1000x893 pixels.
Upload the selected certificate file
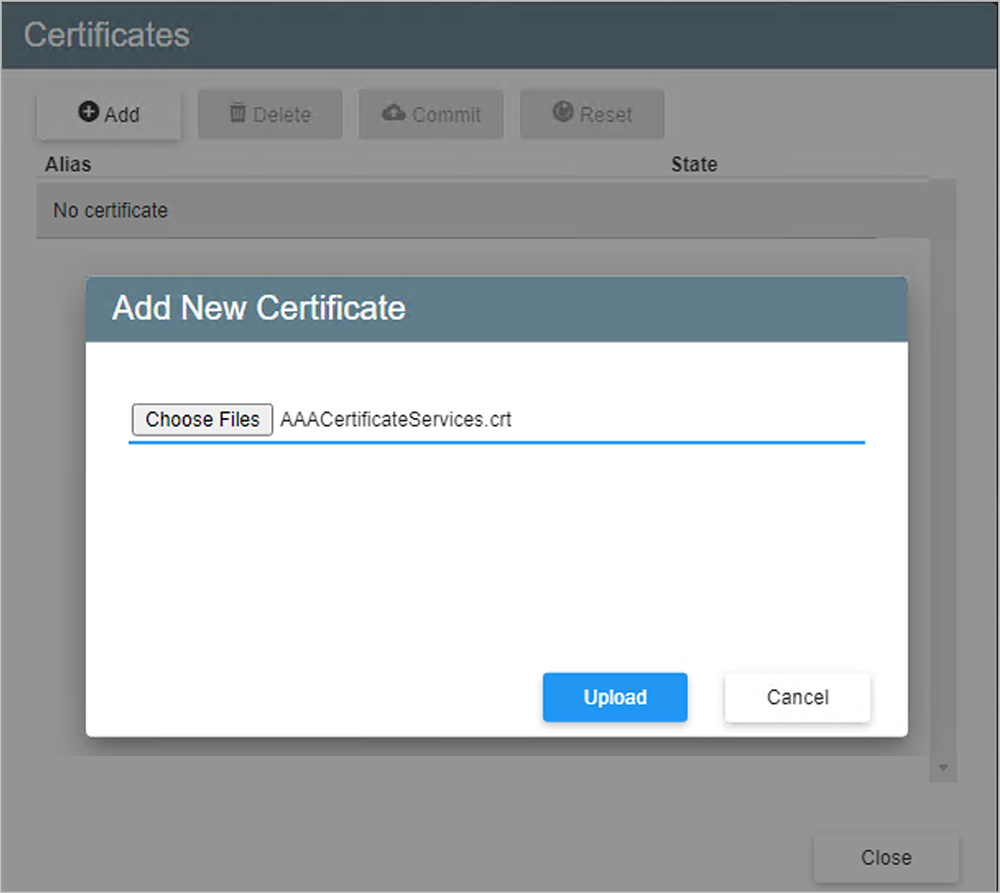coord(615,697)
